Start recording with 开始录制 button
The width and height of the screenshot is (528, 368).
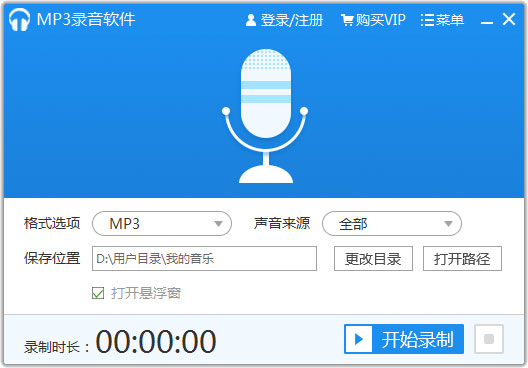click(404, 339)
